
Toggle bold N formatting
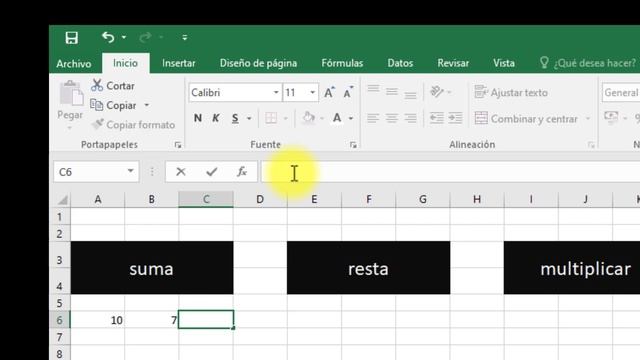[x=198, y=118]
